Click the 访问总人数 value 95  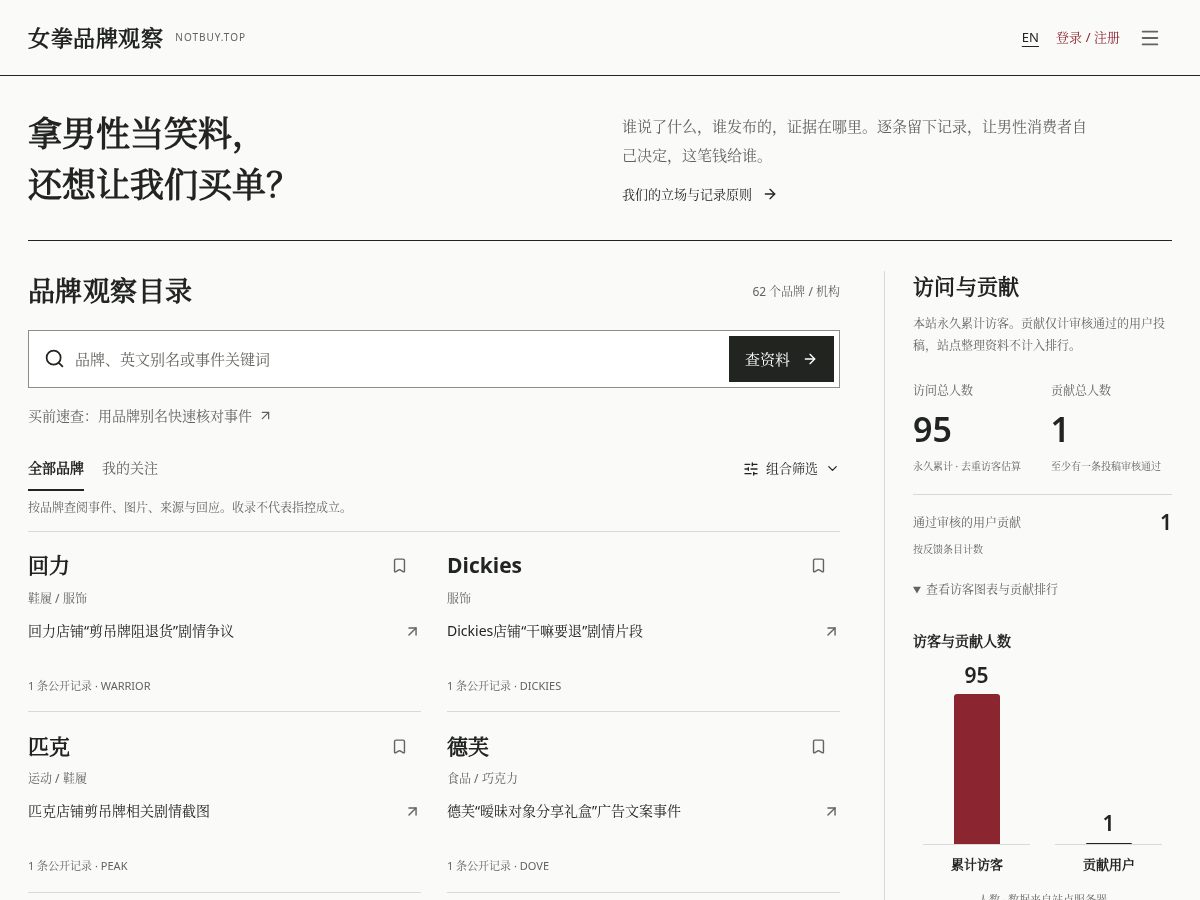932,430
